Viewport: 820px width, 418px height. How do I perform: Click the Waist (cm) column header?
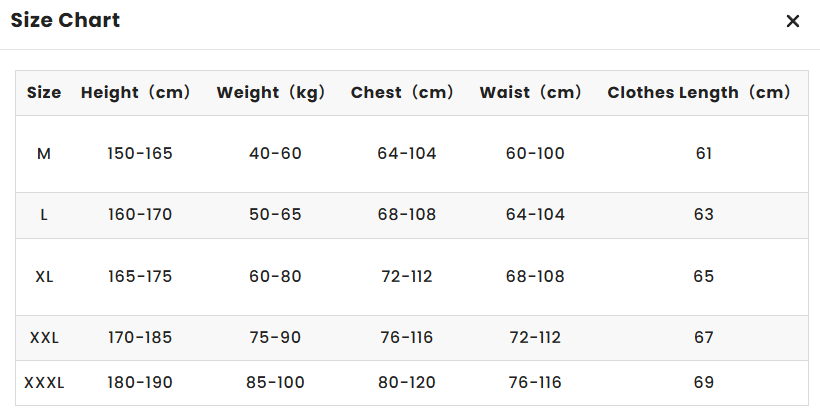click(x=530, y=93)
